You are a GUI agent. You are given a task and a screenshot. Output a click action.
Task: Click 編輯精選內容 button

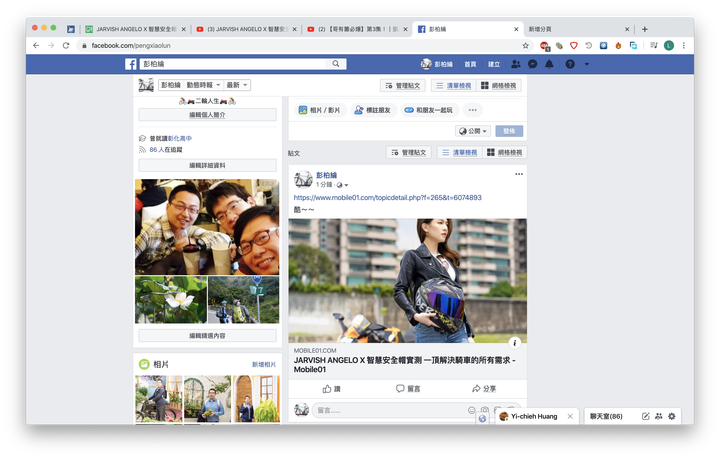click(208, 336)
